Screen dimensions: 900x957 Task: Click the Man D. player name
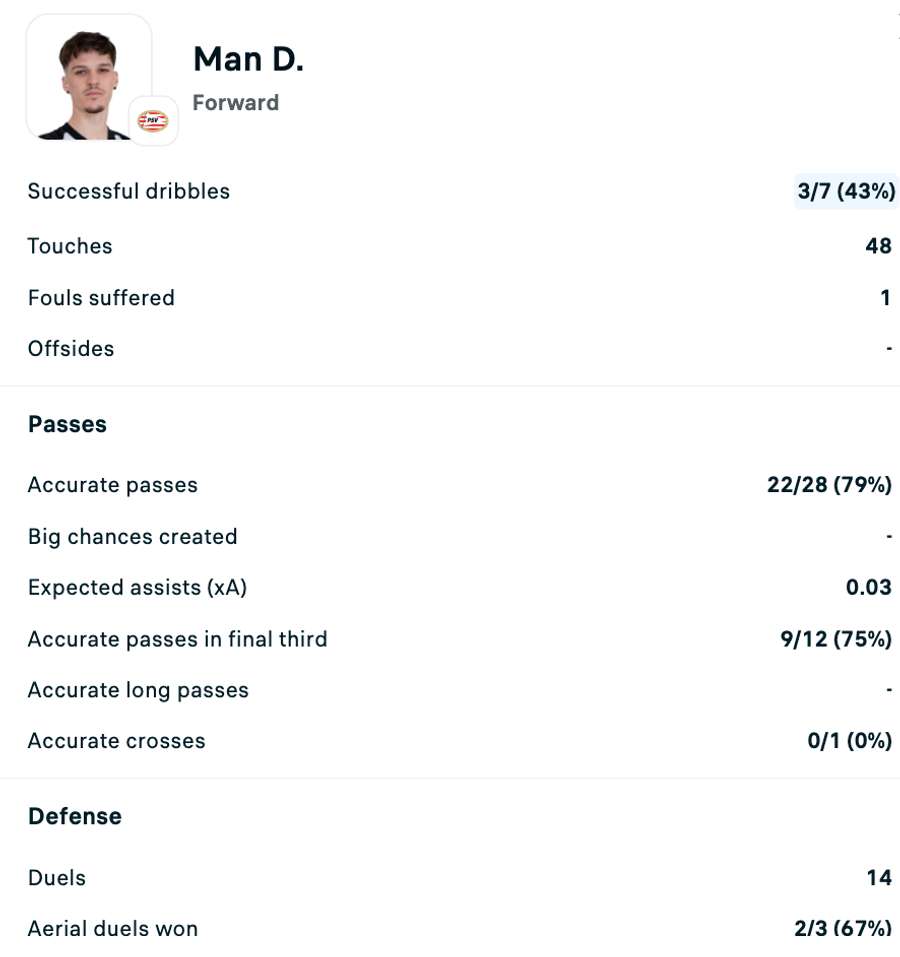[x=248, y=59]
